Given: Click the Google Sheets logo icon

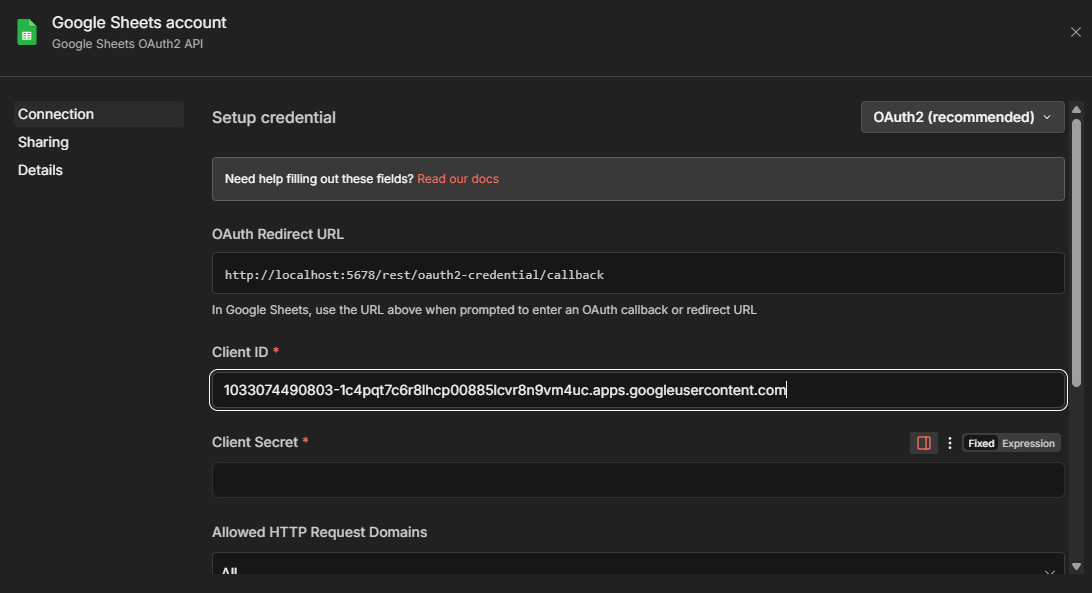Looking at the screenshot, I should click(27, 32).
